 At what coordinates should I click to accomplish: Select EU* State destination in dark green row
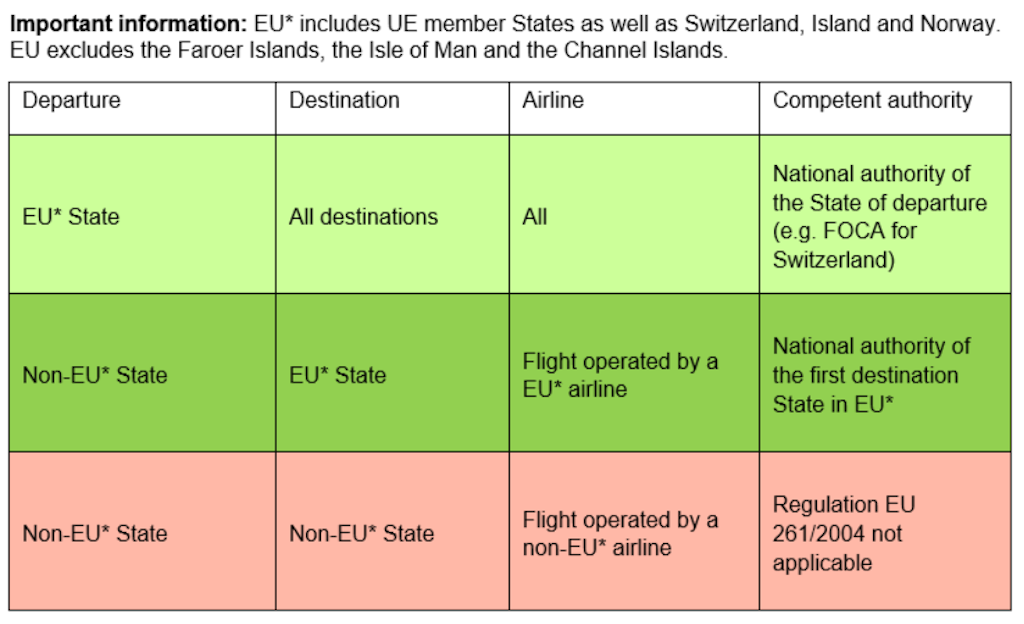(x=337, y=375)
